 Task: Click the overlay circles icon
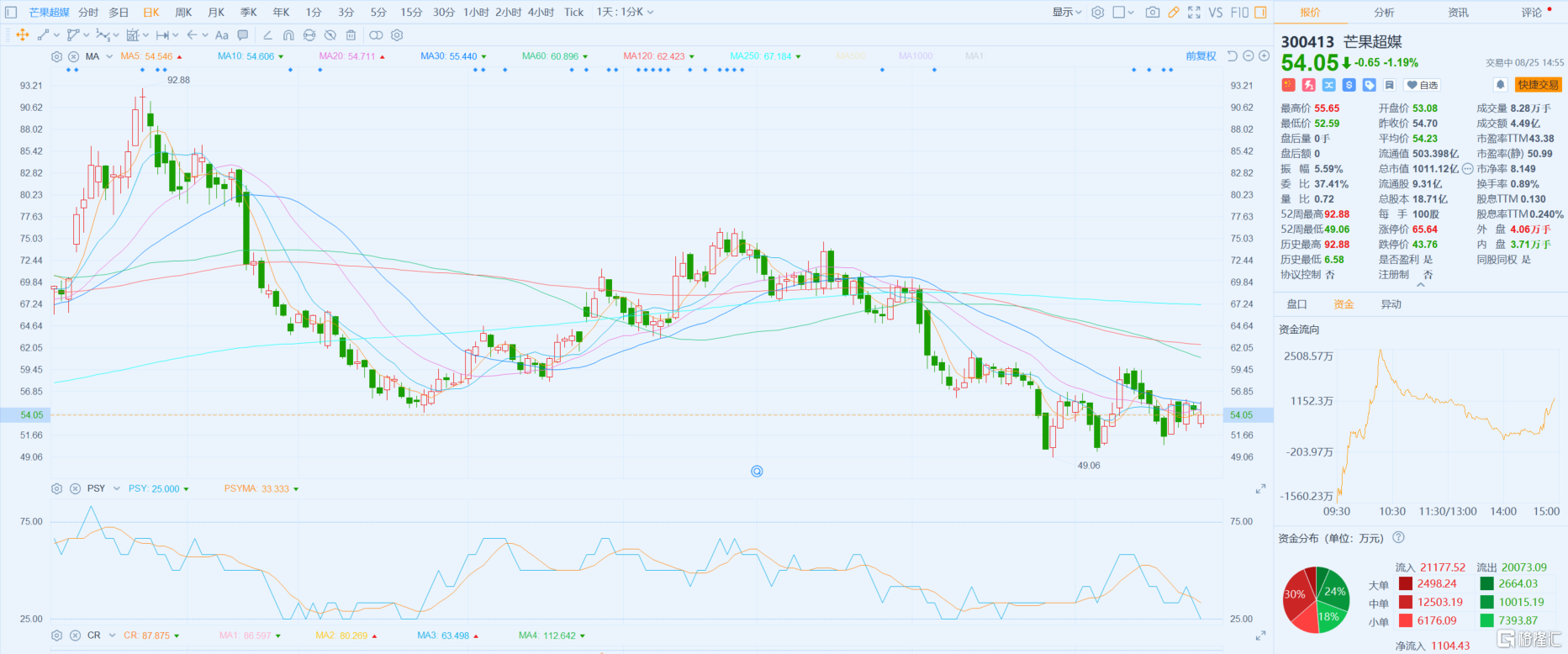[x=376, y=35]
